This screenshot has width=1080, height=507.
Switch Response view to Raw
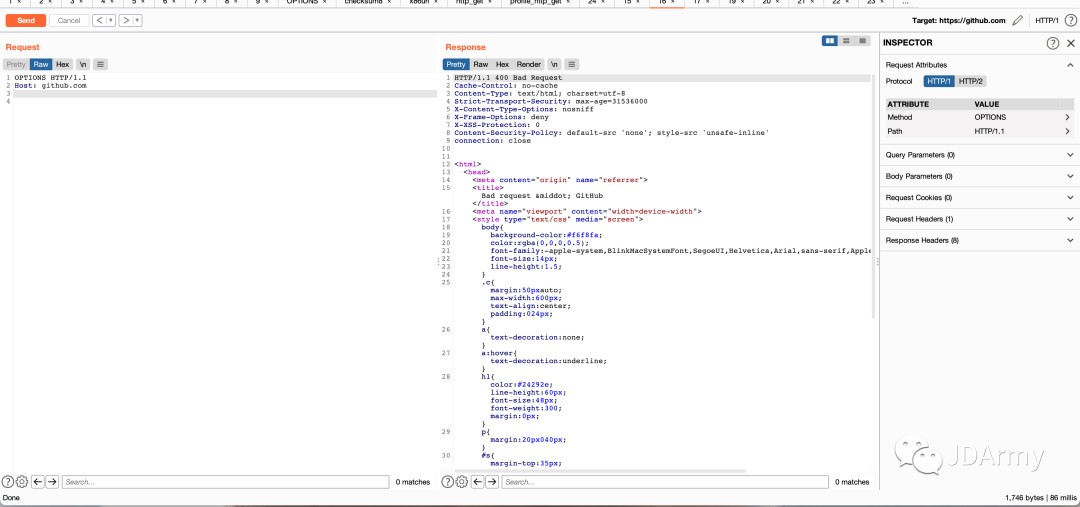[x=481, y=64]
